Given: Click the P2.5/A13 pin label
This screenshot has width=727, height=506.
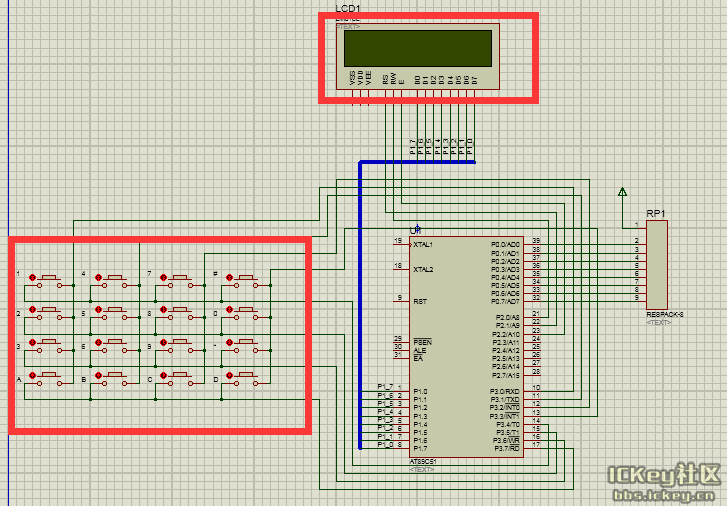Looking at the screenshot, I should click(x=506, y=359).
